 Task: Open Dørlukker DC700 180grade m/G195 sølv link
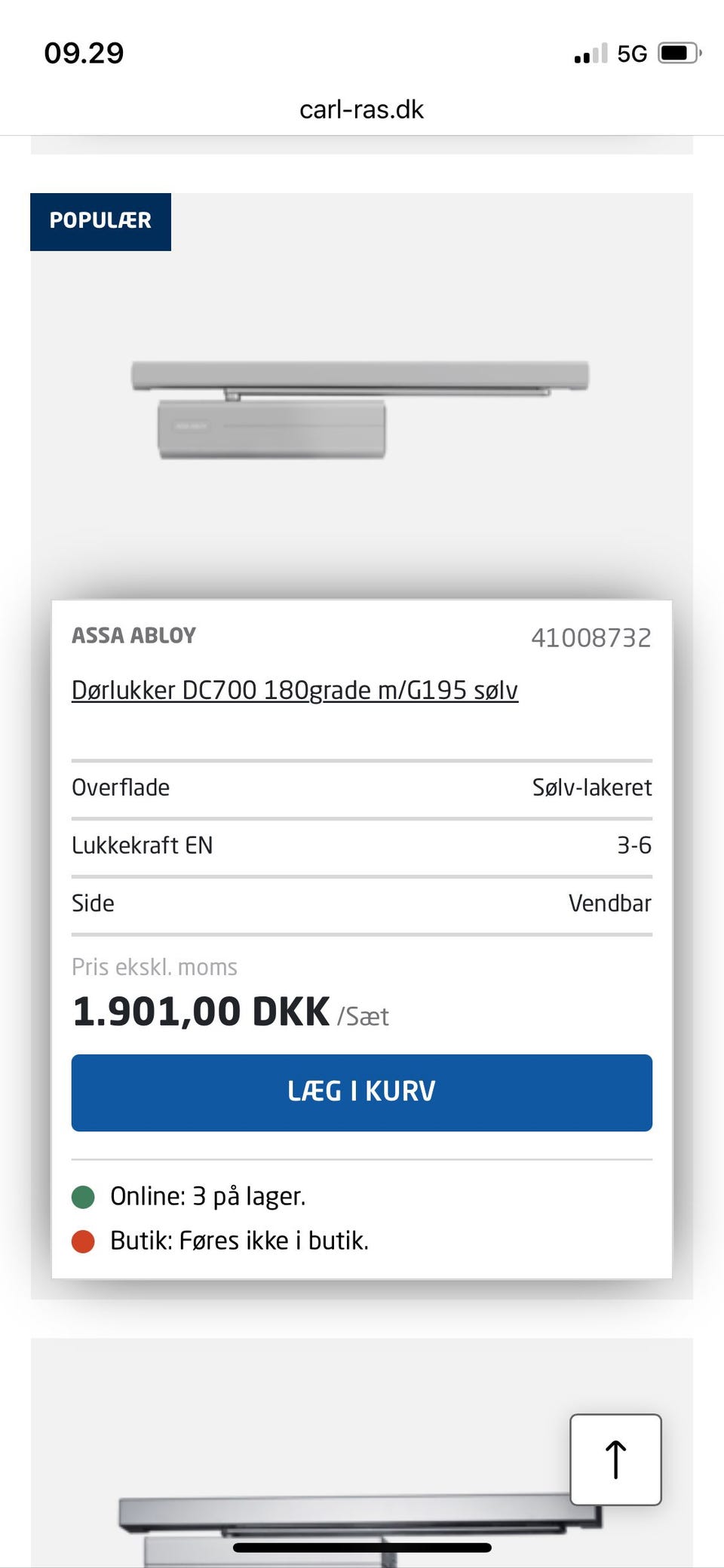pyautogui.click(x=295, y=690)
